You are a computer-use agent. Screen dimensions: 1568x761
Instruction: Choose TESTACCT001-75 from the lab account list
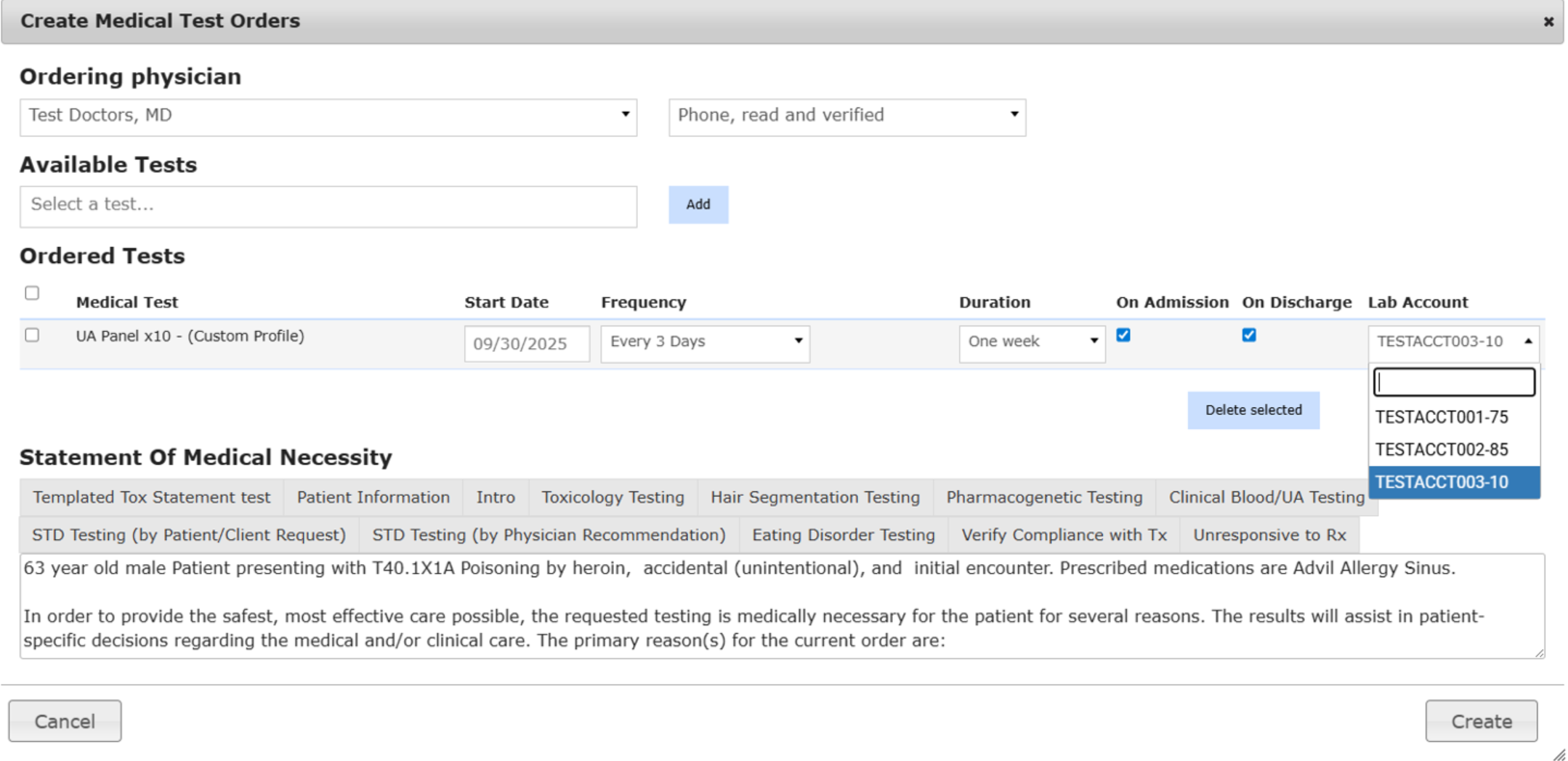pos(1442,417)
